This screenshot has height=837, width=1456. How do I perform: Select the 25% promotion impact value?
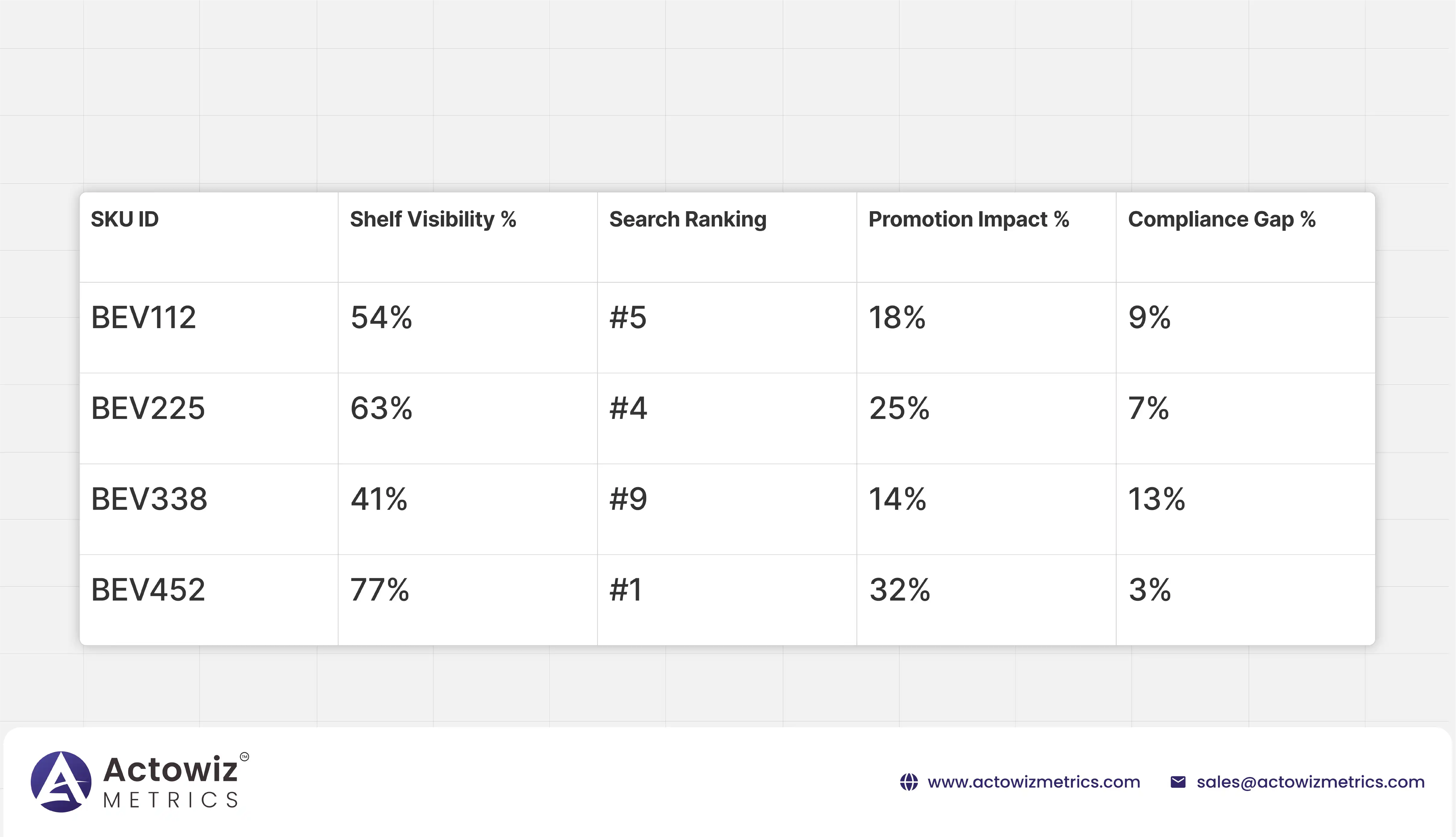coord(899,408)
